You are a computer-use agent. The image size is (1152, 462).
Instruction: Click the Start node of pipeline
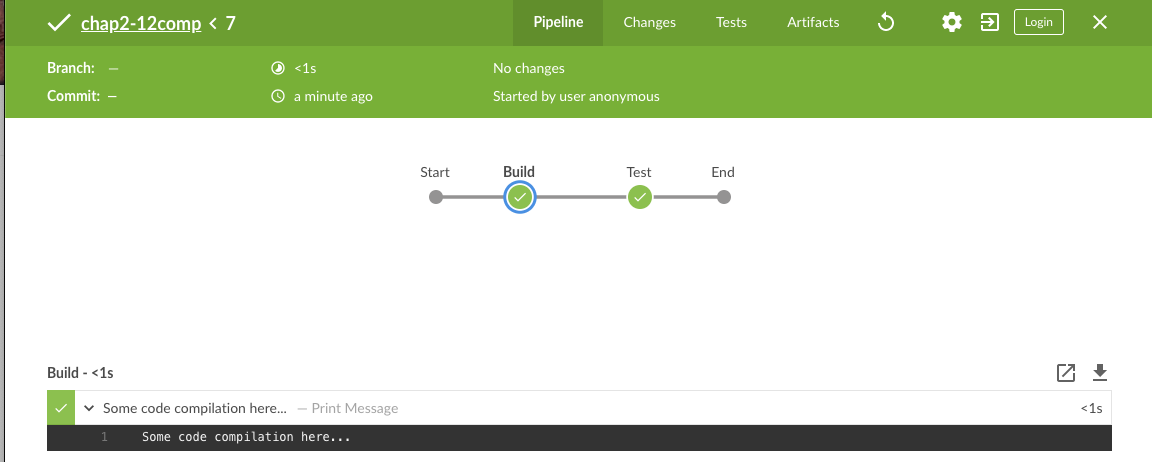[435, 197]
